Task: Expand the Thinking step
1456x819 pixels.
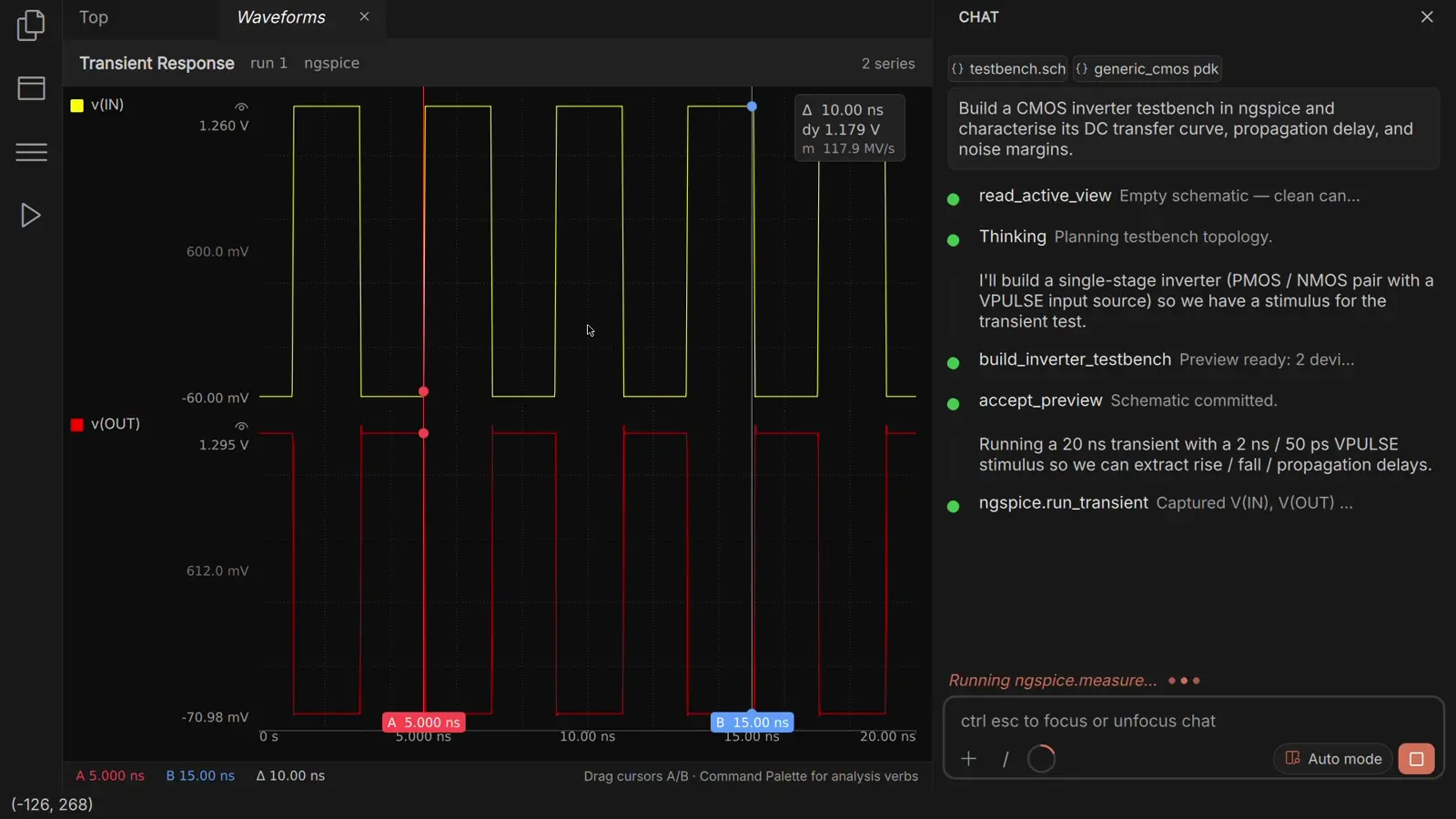Action: 1126,237
